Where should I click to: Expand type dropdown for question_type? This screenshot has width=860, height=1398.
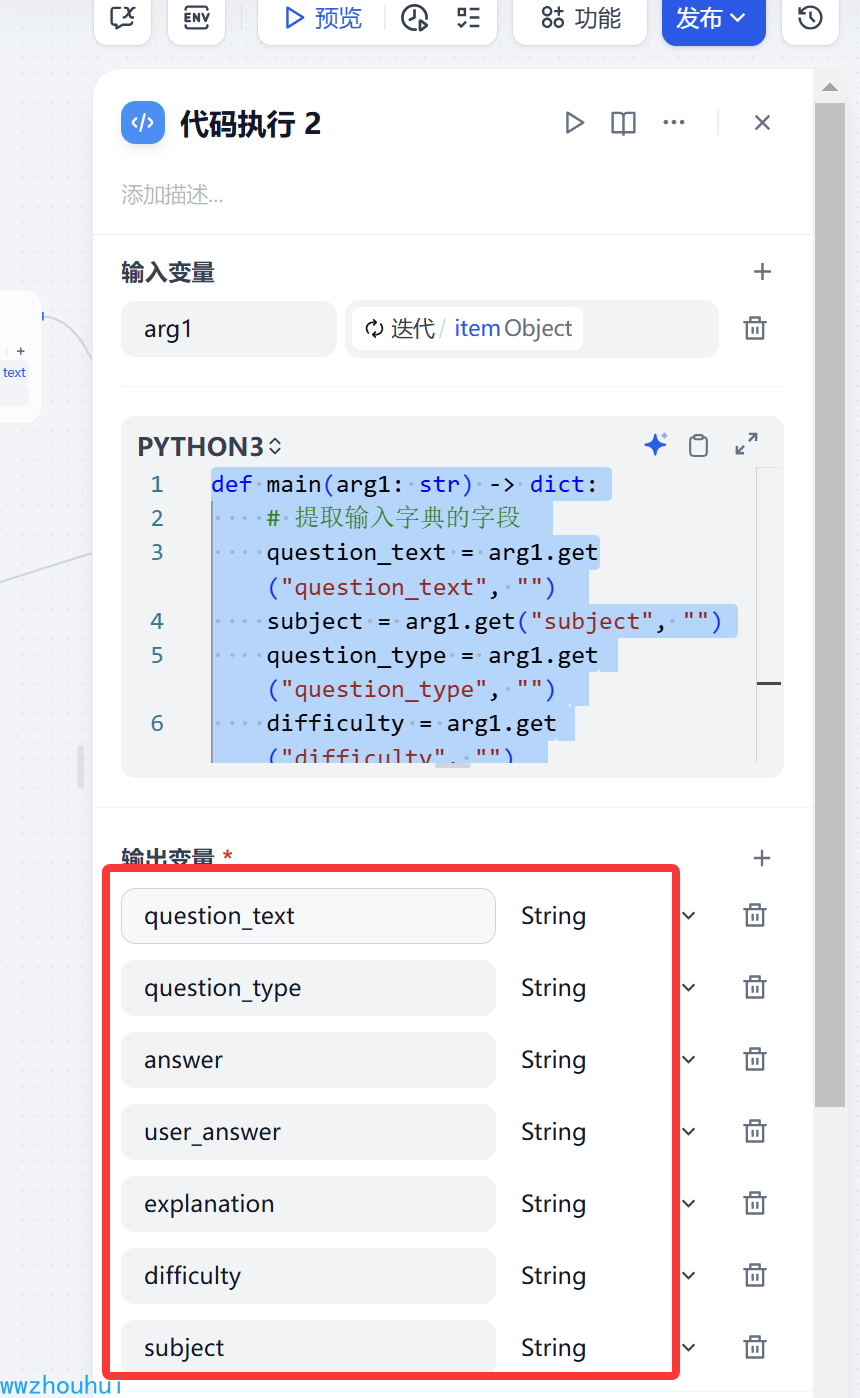689,988
